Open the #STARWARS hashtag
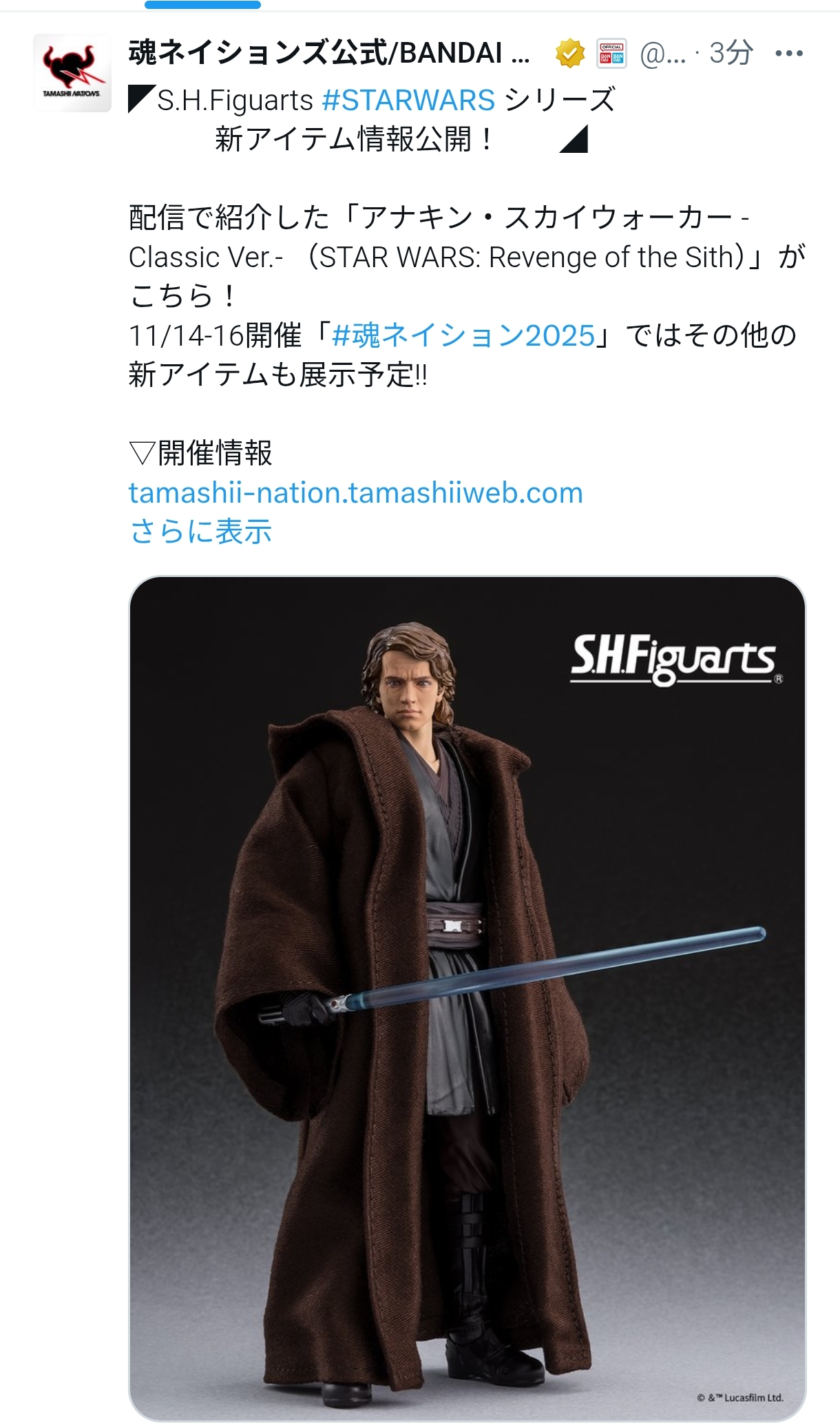Image resolution: width=840 pixels, height=1426 pixels. (x=408, y=101)
